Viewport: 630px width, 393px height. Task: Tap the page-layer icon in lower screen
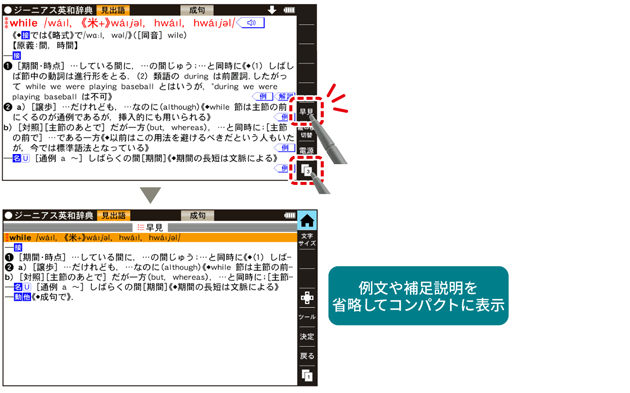pyautogui.click(x=307, y=375)
